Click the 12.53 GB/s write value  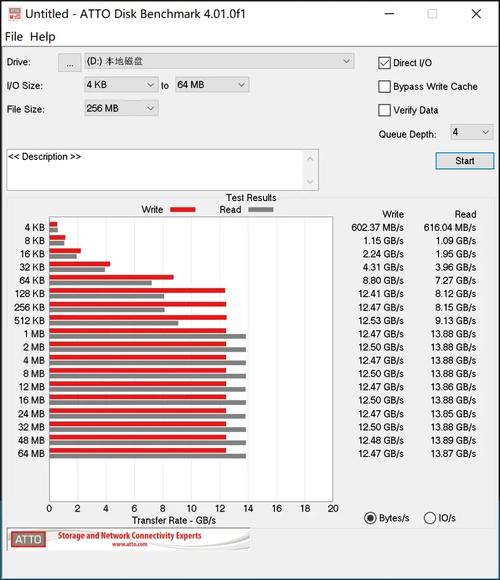pos(381,321)
